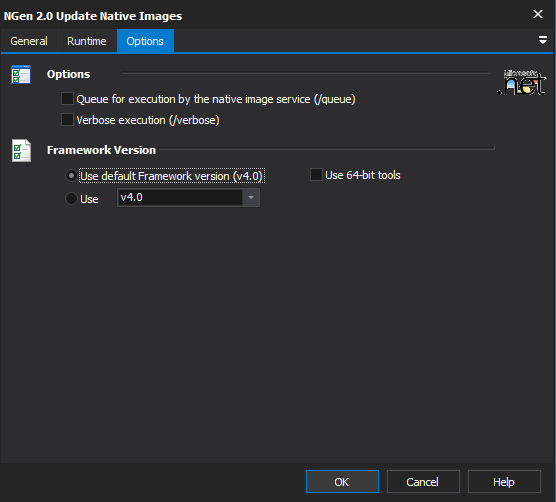Click inside the v4.0 version field

(x=180, y=197)
